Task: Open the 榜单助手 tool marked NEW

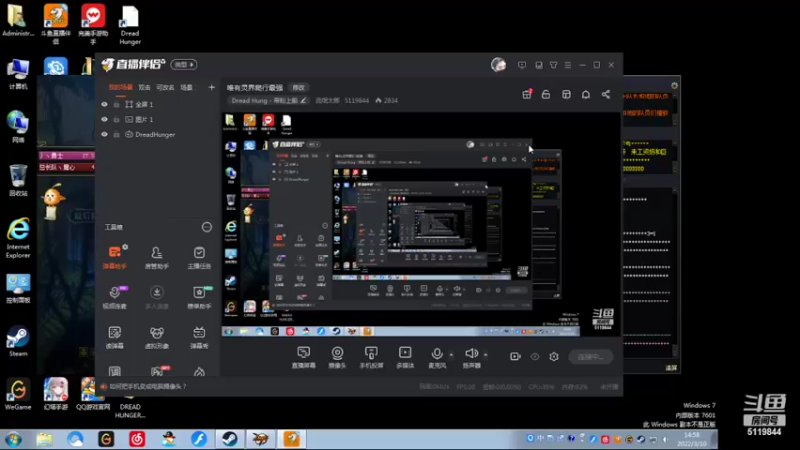Action: point(199,296)
